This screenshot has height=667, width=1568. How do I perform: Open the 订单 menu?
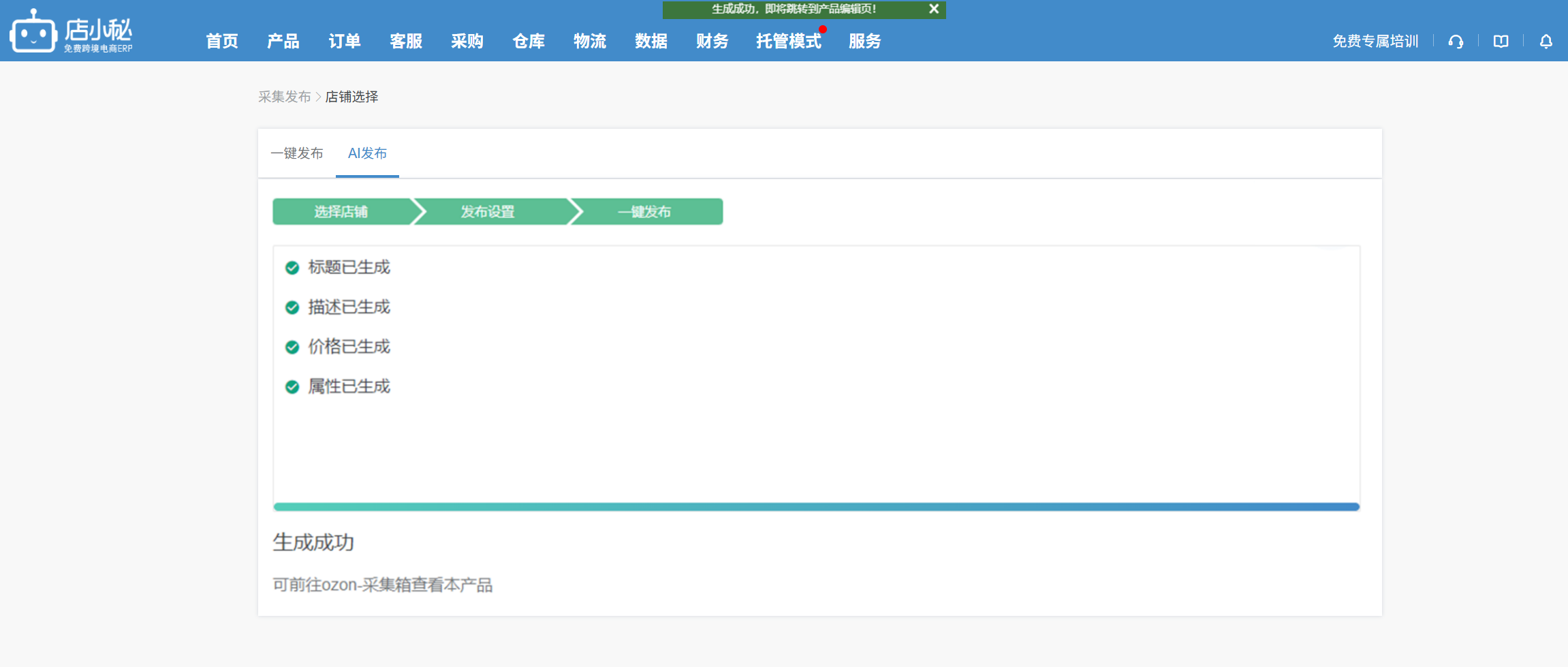(345, 42)
